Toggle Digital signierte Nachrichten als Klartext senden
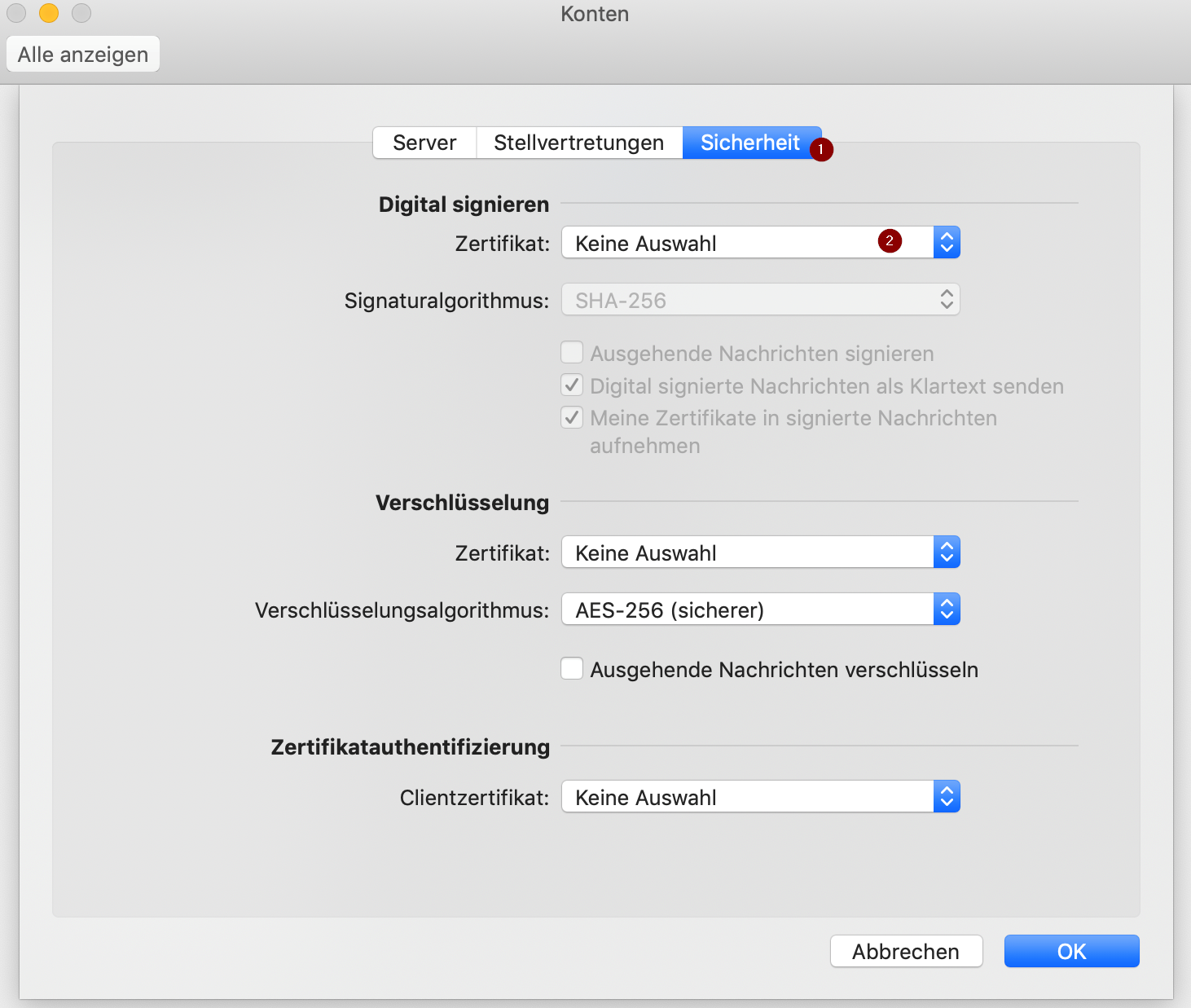The image size is (1191, 1008). click(572, 385)
